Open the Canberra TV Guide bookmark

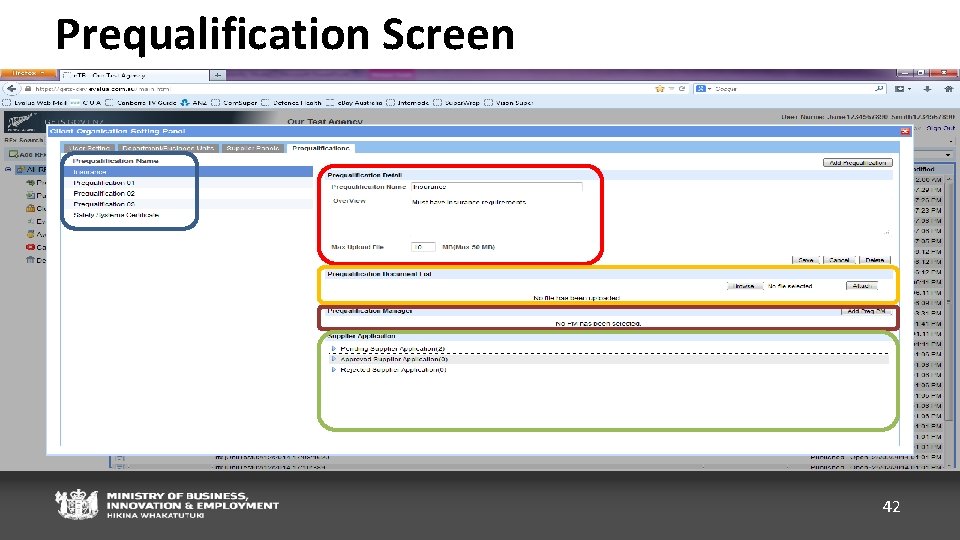pyautogui.click(x=141, y=103)
